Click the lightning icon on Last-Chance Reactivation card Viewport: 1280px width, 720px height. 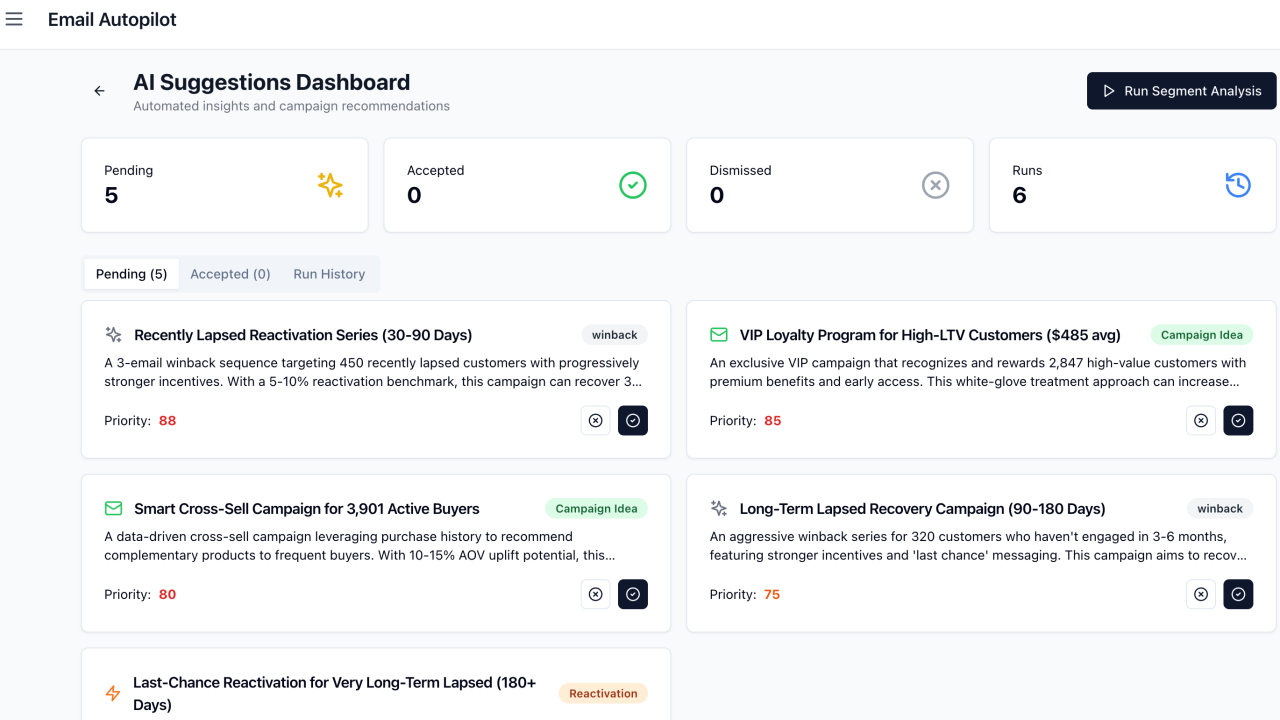pos(112,693)
